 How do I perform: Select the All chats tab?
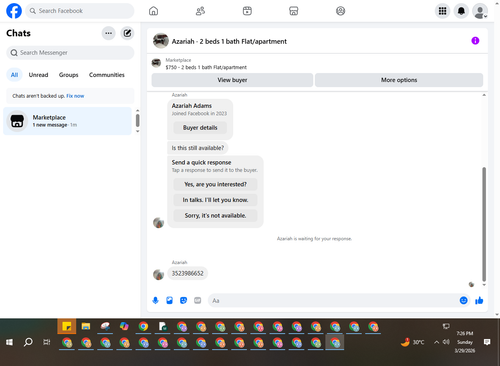click(14, 75)
